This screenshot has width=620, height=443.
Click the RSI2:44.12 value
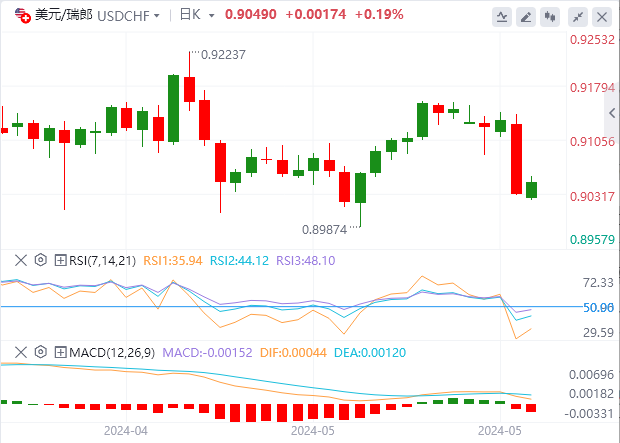(239, 261)
